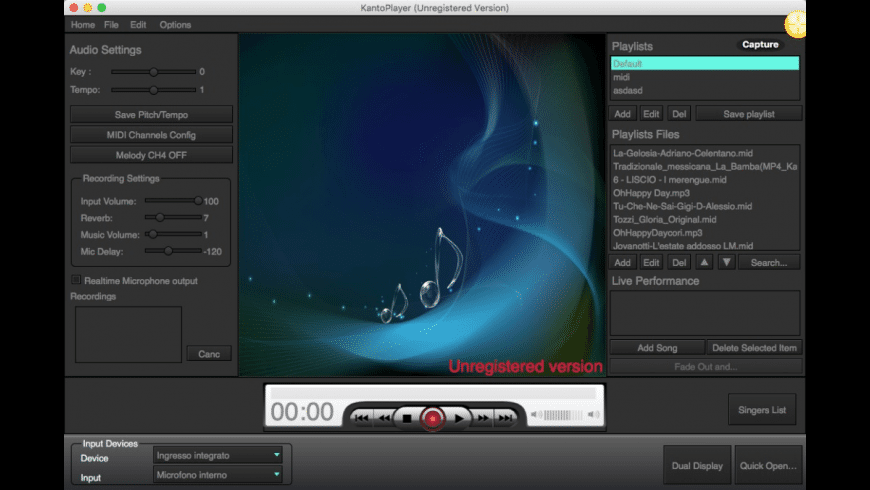Move playlist file up with the arrow

click(705, 262)
